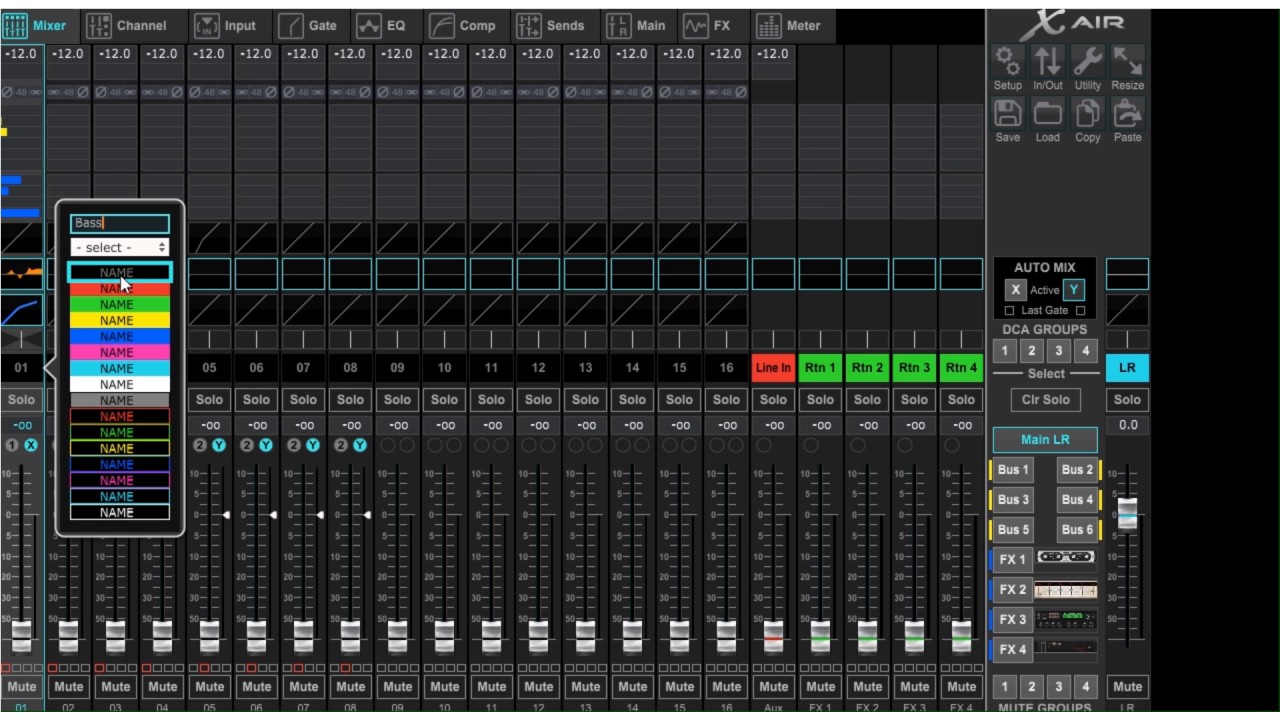This screenshot has width=1280, height=720.
Task: Click the LR main fader handle
Action: pos(1127,511)
